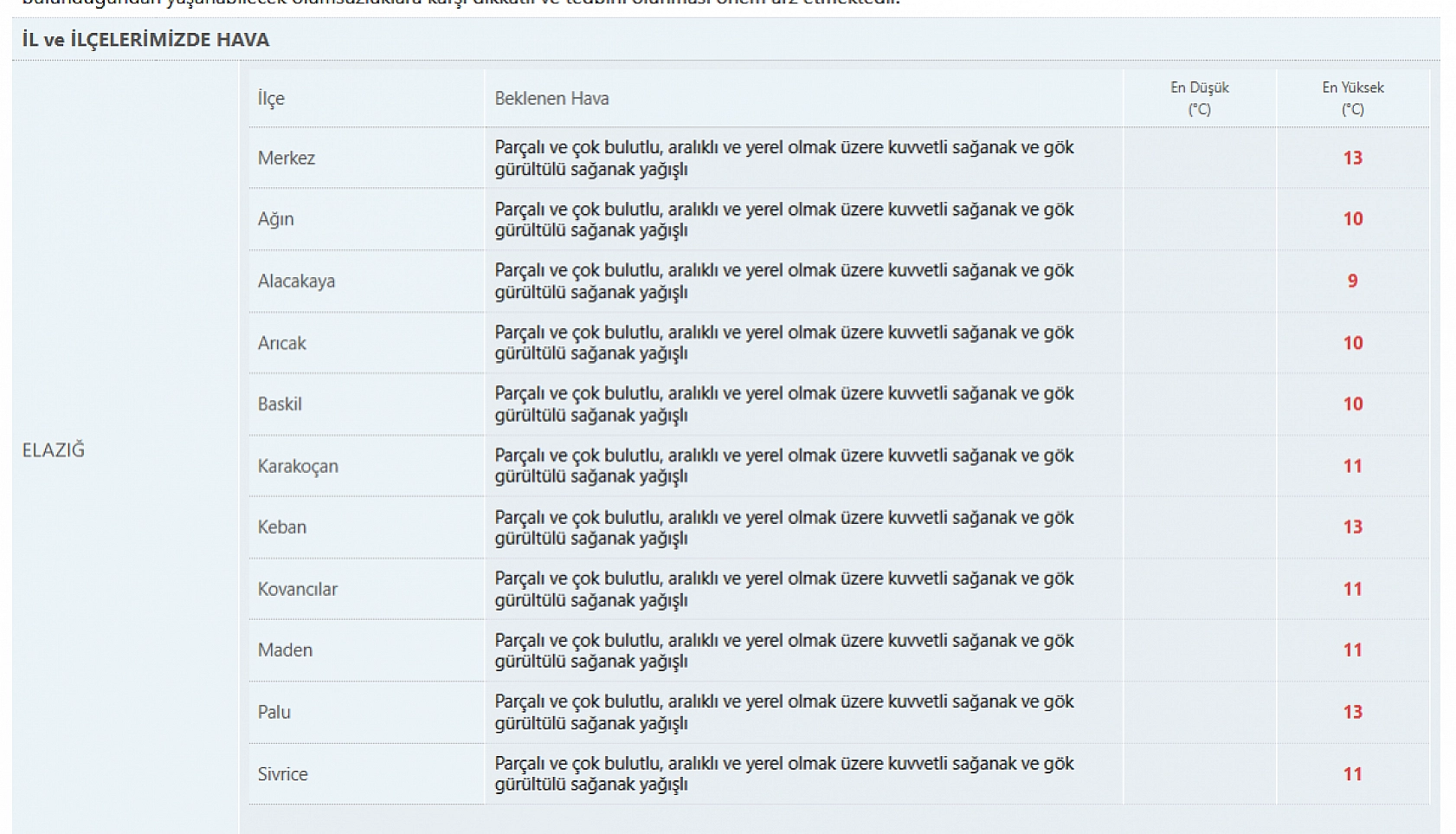This screenshot has height=834, width=1456.
Task: Click the forecast text in Merkez row
Action: [784, 158]
